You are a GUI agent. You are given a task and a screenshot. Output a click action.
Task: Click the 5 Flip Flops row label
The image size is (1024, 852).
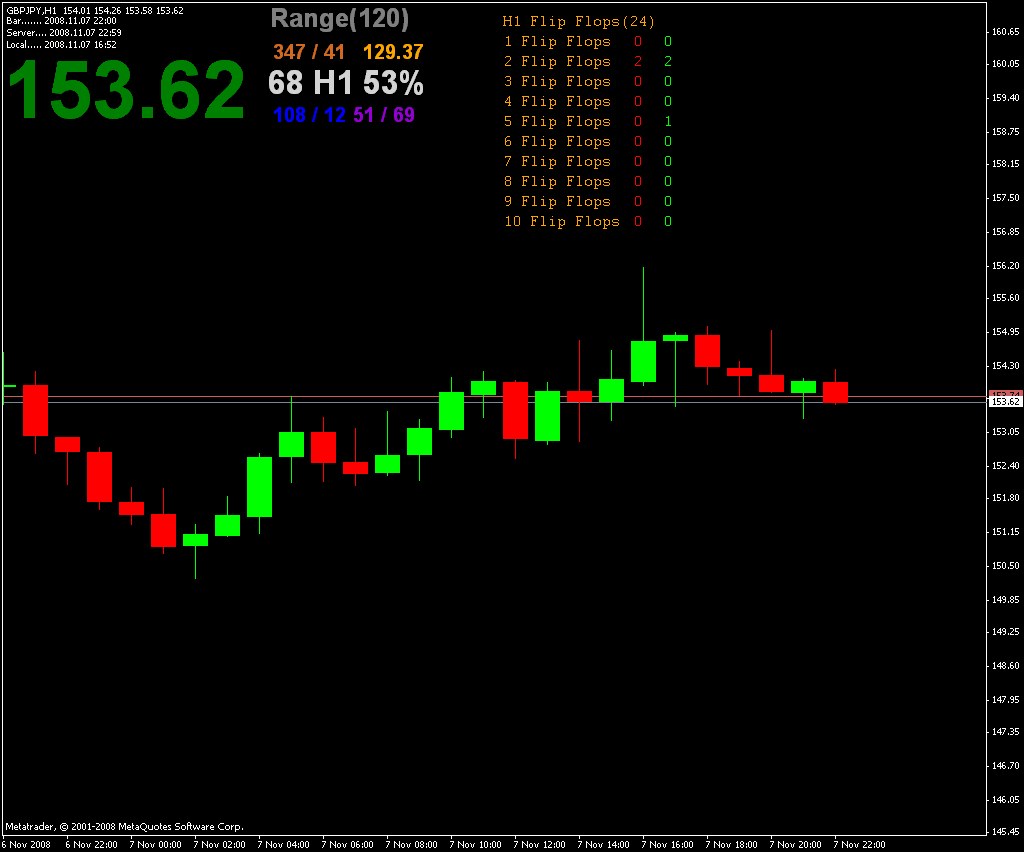(x=557, y=121)
